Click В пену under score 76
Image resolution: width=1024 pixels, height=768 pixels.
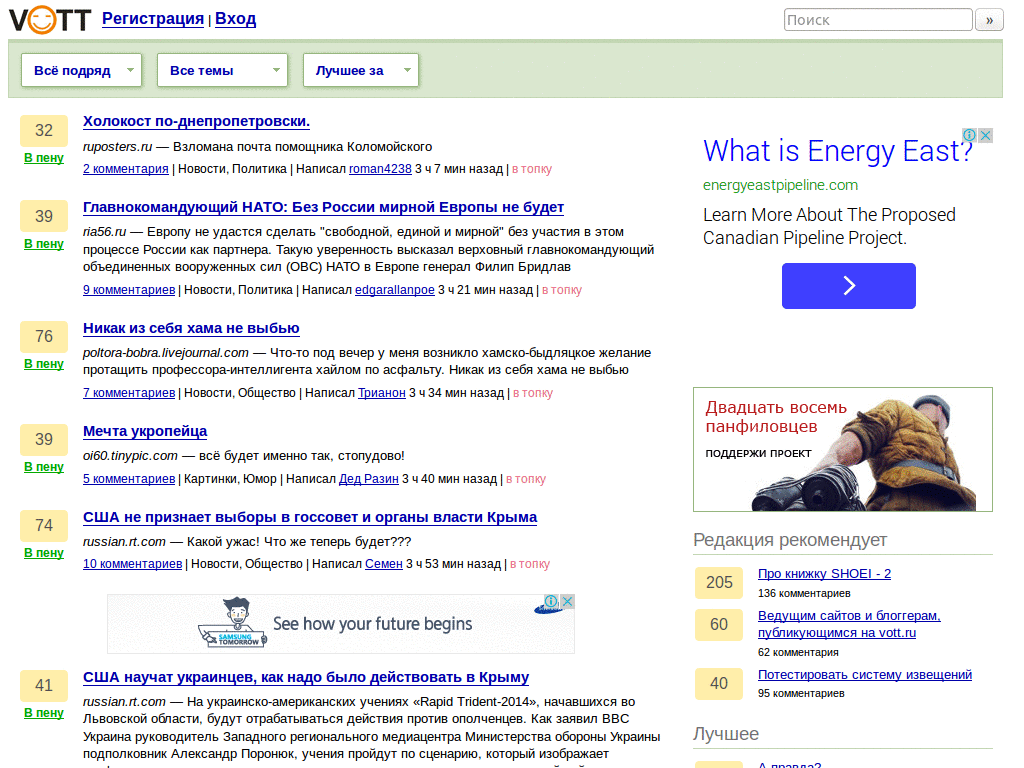[44, 364]
